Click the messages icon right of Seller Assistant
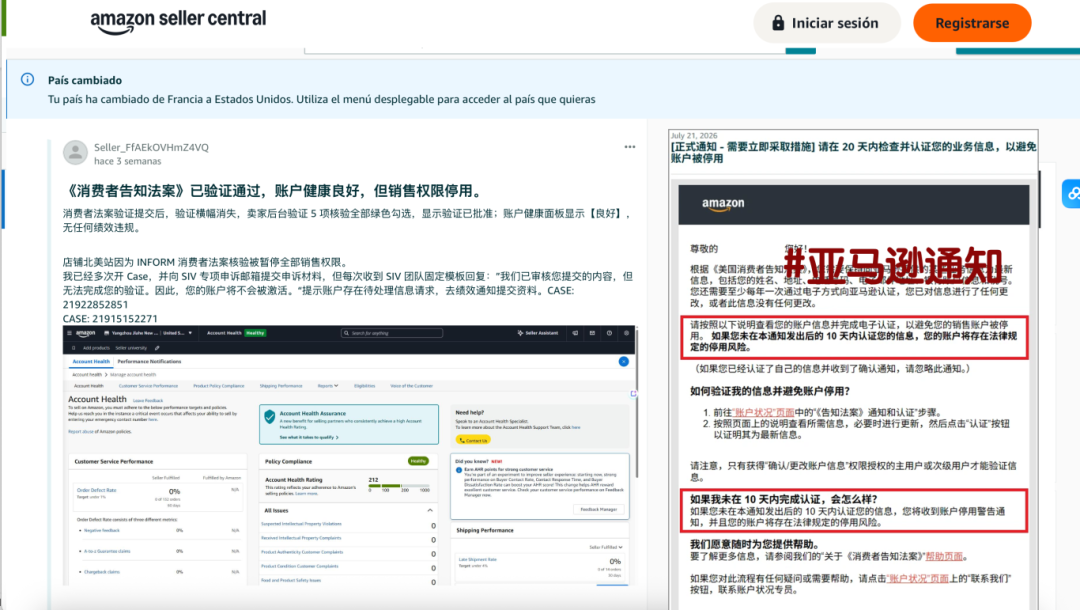Viewport: 1080px width, 610px height. pyautogui.click(x=574, y=333)
